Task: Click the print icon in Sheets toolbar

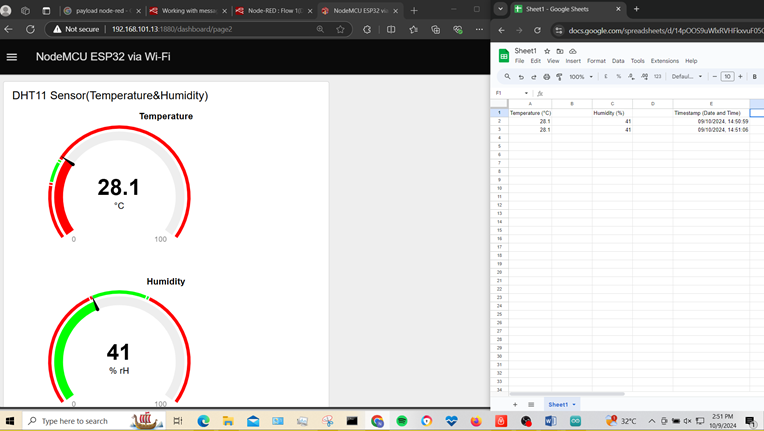Action: click(546, 77)
